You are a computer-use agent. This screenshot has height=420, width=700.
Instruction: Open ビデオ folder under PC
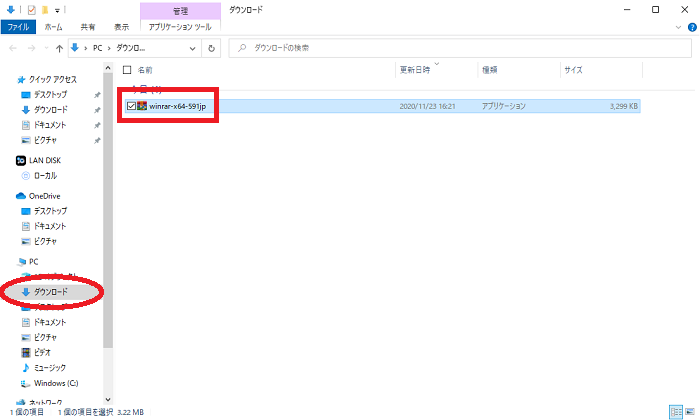(x=42, y=353)
